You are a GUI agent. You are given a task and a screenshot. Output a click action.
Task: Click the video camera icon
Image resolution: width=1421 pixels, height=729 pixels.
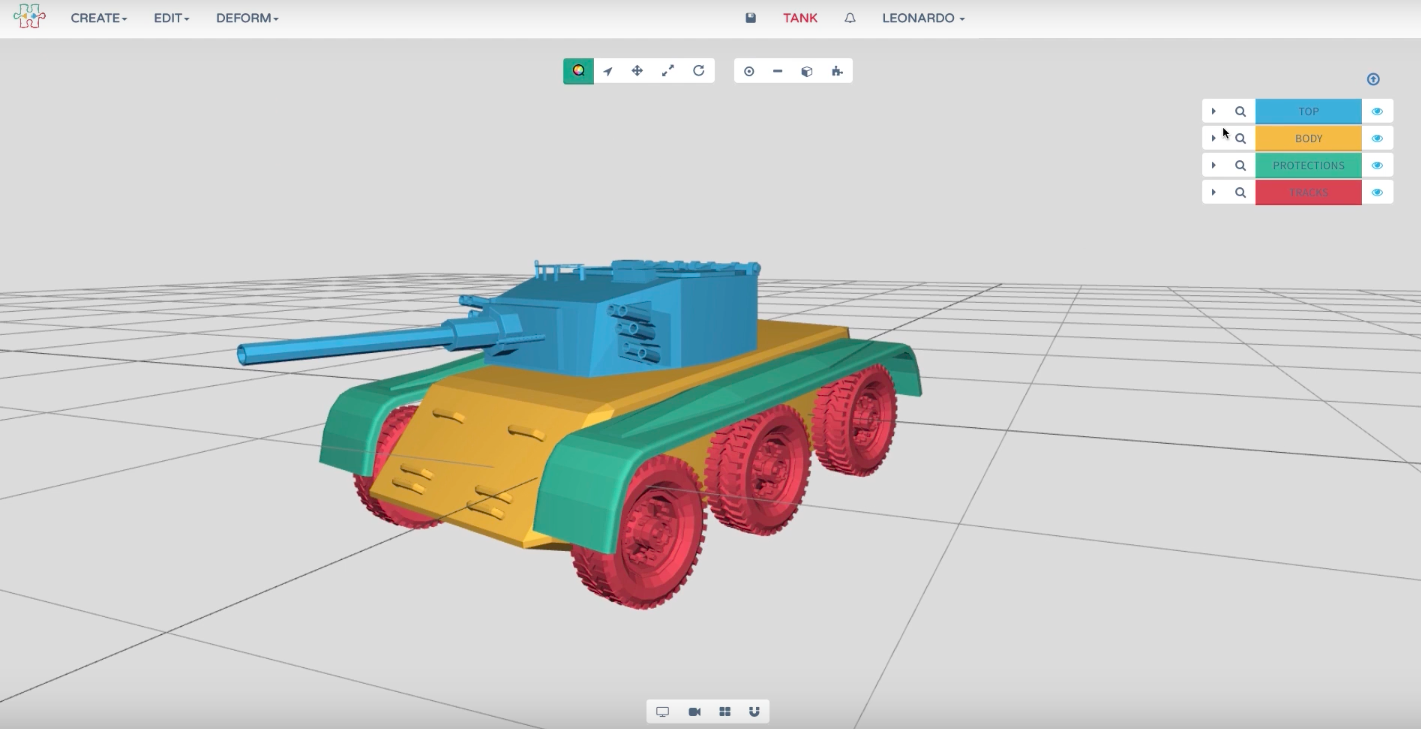[x=694, y=712]
